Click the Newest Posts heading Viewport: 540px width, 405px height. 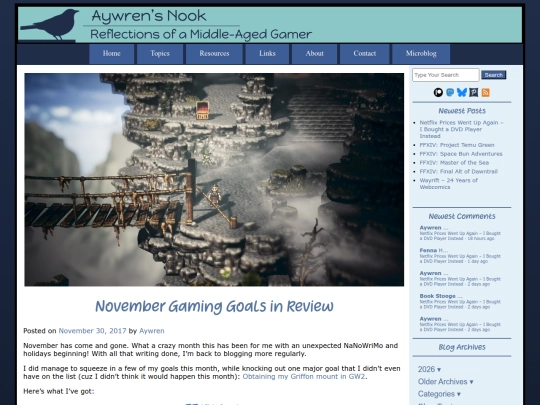coord(462,111)
